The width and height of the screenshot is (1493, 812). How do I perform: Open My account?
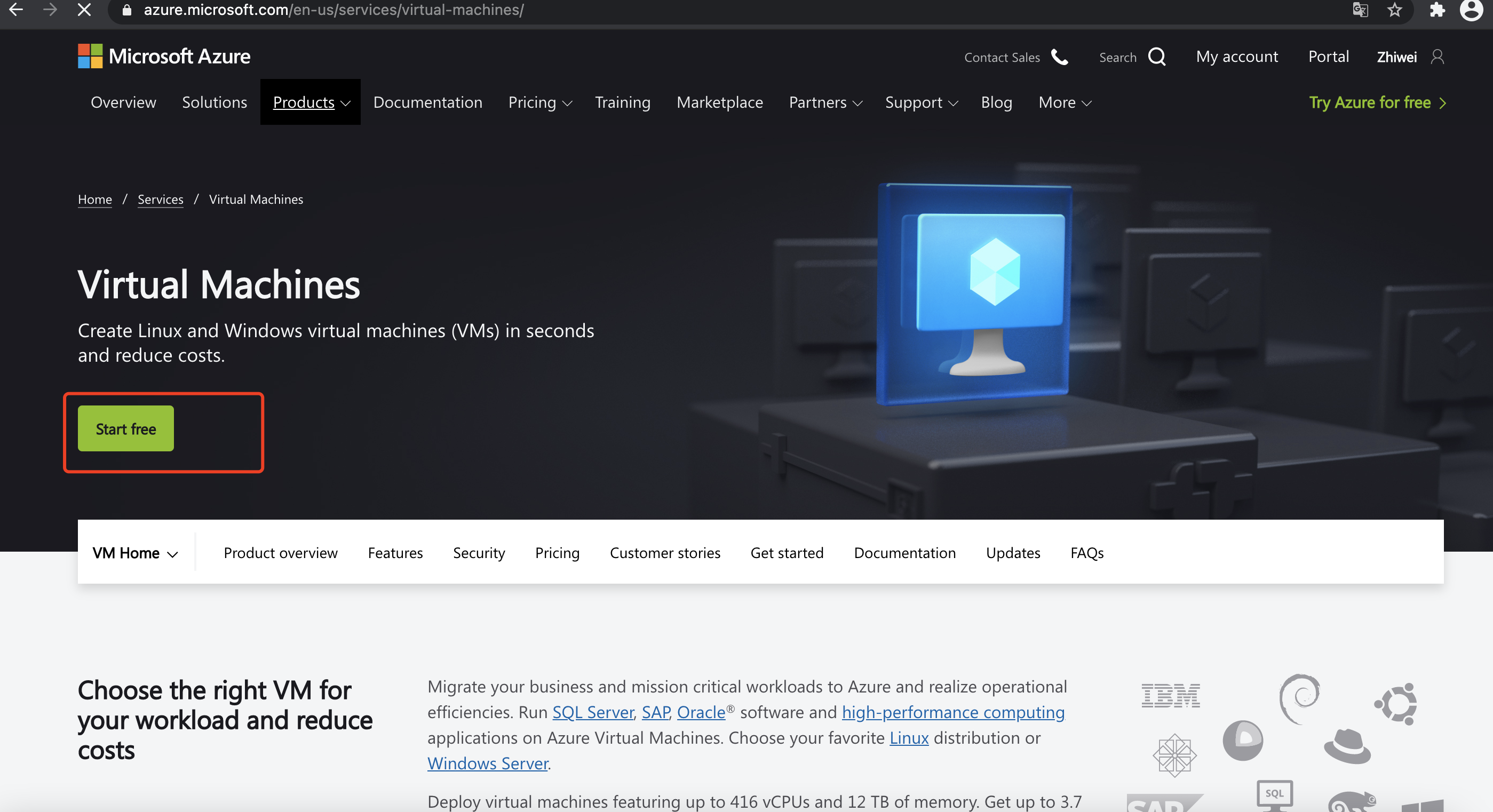click(1237, 56)
